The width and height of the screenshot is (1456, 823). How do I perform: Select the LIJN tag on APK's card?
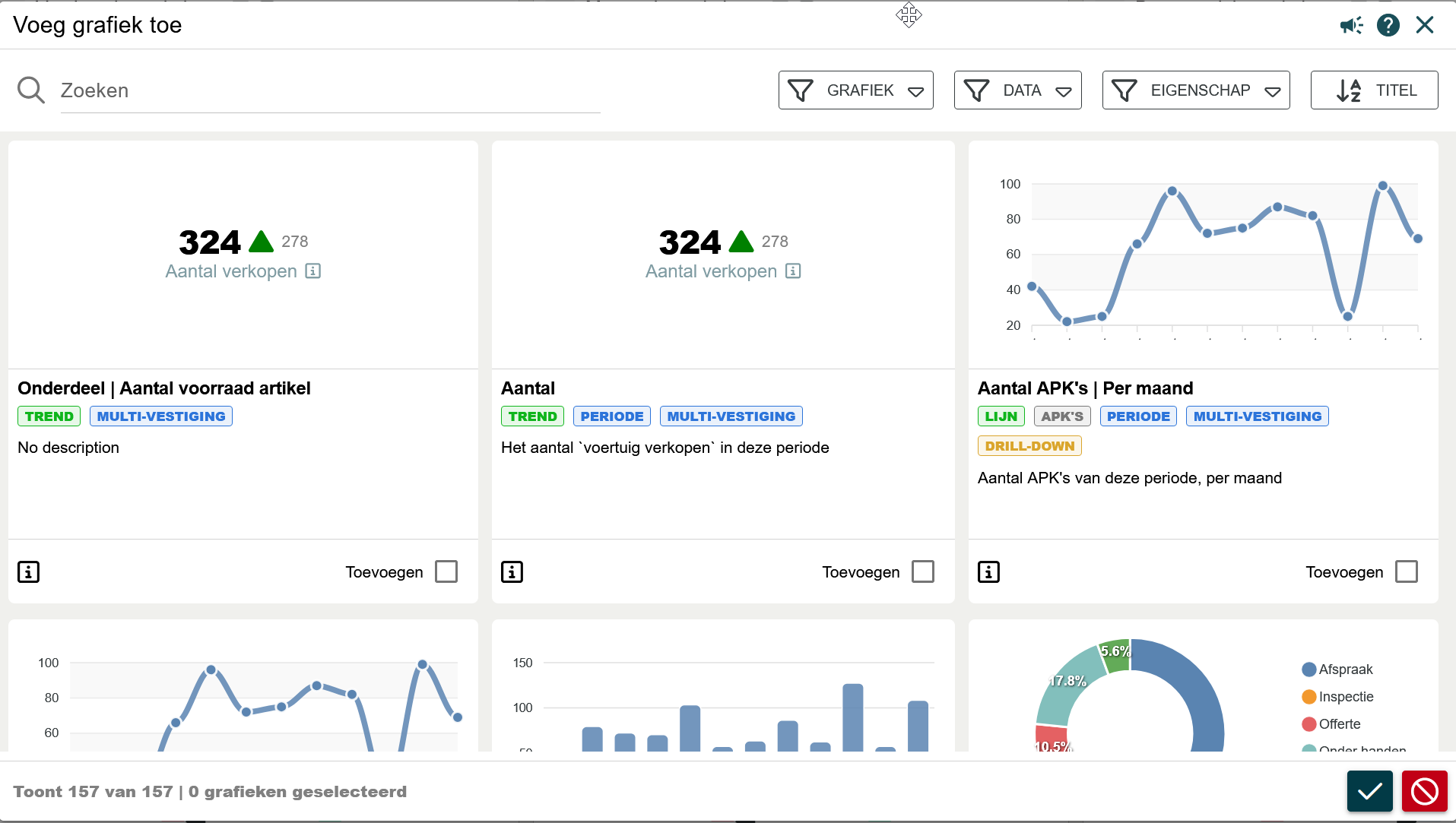[1001, 416]
